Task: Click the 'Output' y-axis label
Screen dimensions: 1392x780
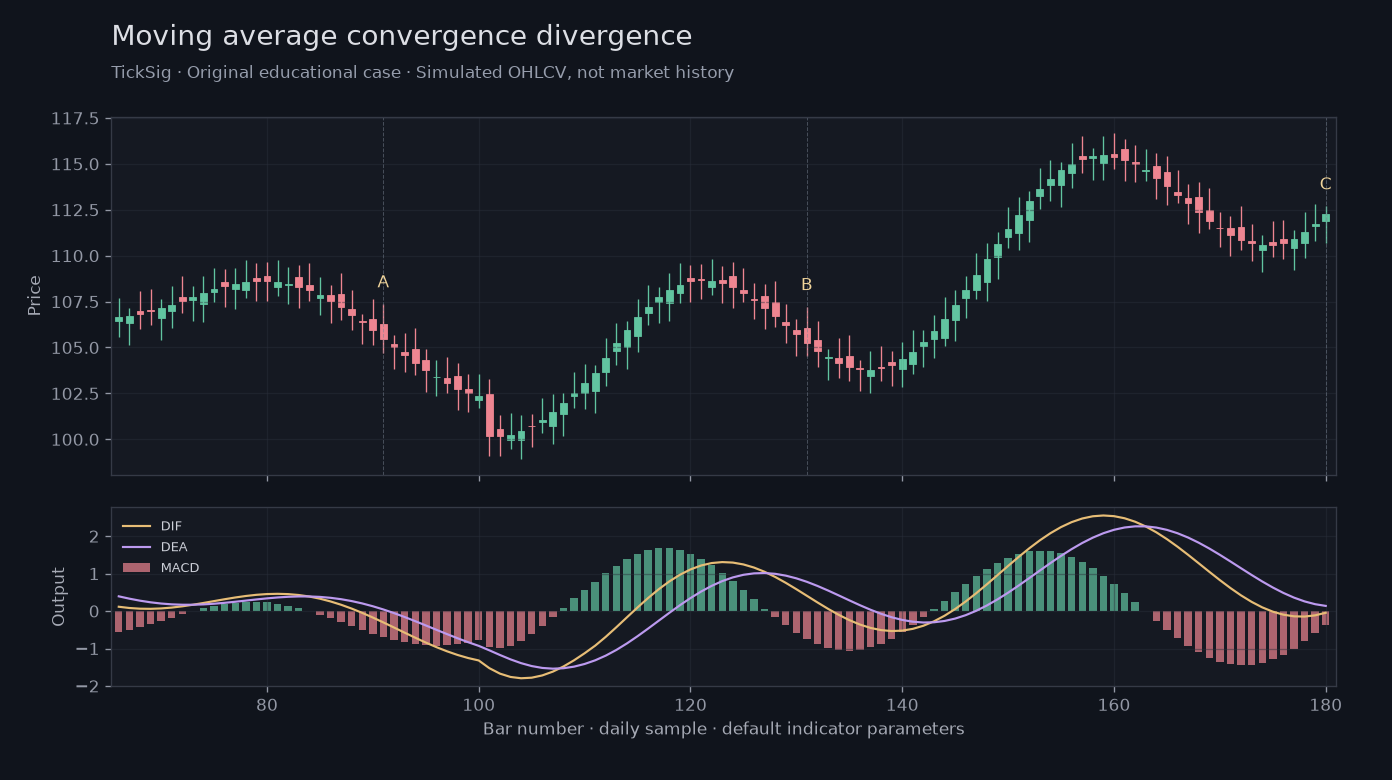Action: pyautogui.click(x=59, y=597)
